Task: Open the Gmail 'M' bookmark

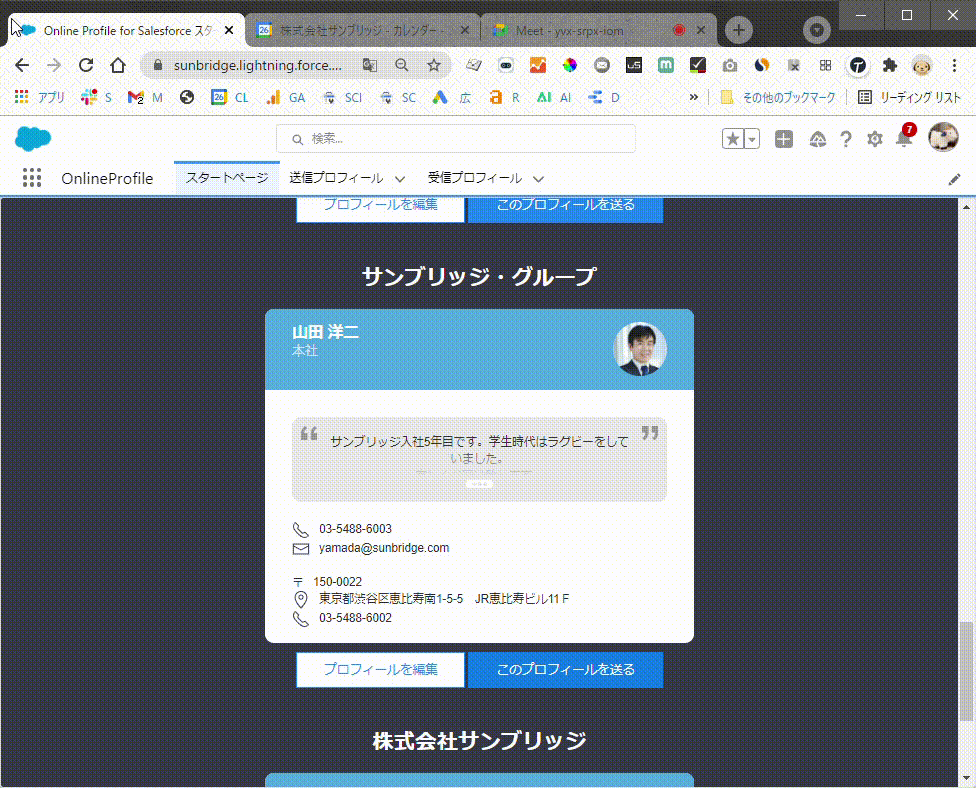Action: pyautogui.click(x=145, y=97)
